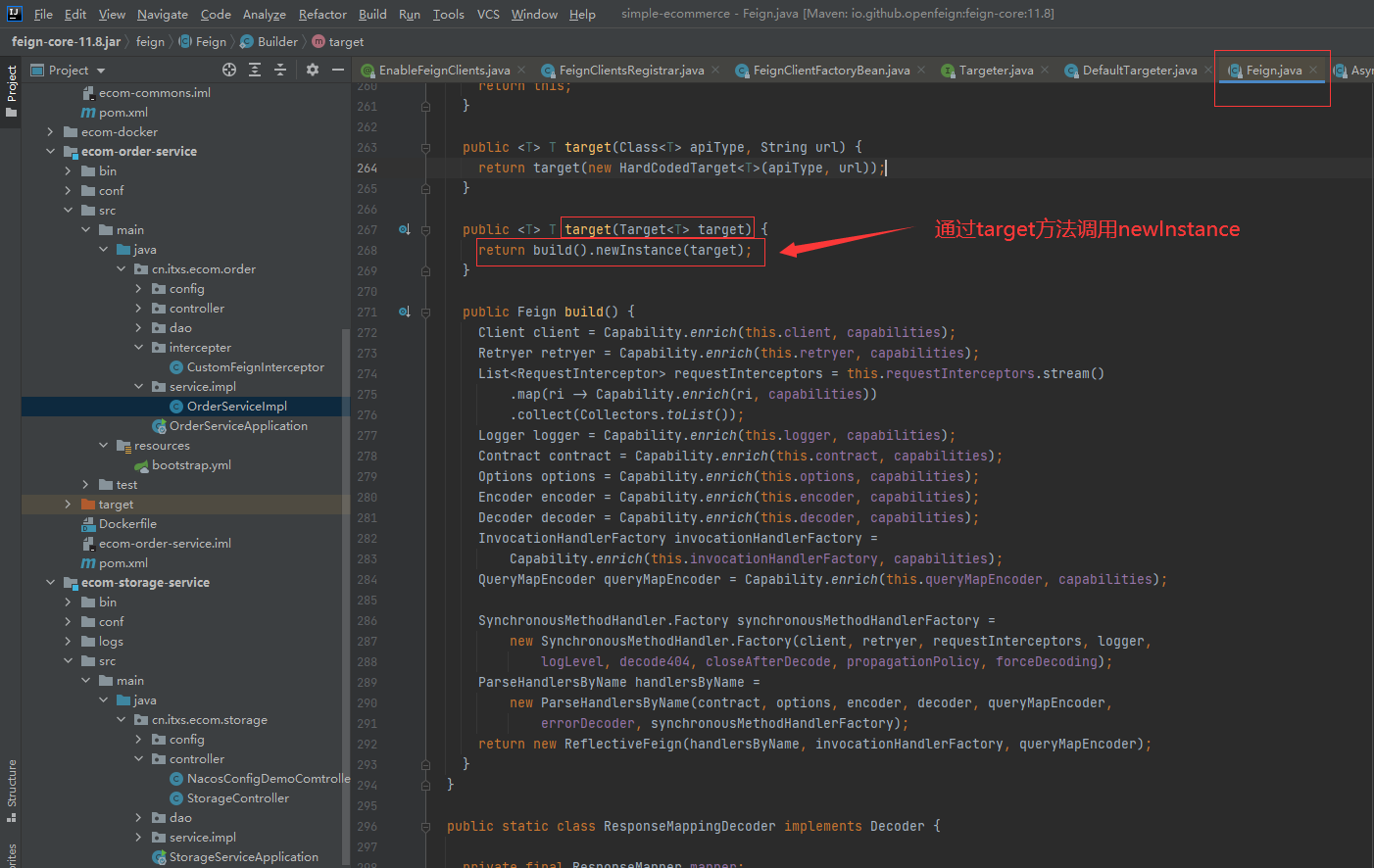Open the File menu
Image resolution: width=1374 pixels, height=868 pixels.
[43, 14]
